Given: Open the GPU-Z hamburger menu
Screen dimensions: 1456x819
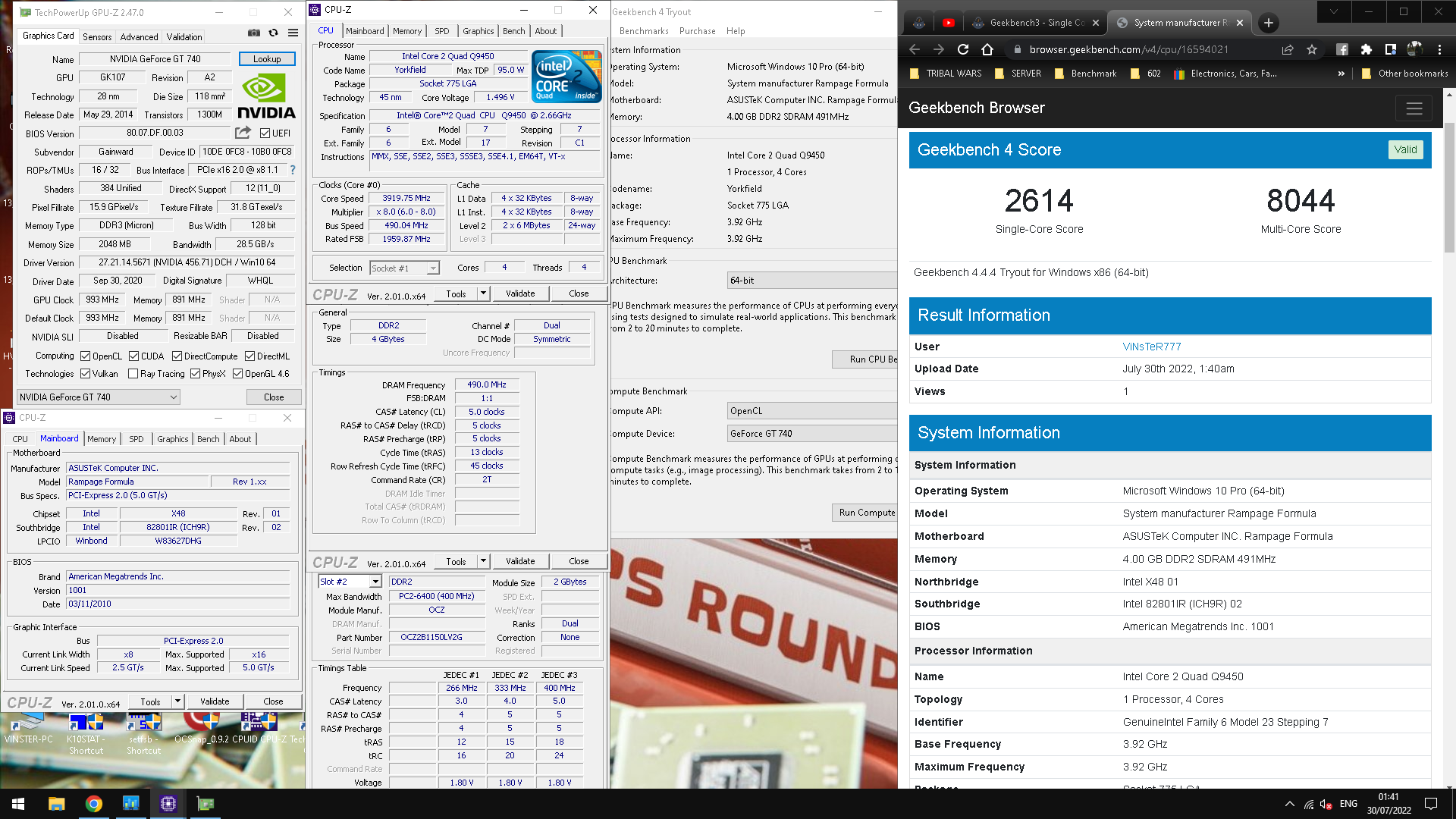Looking at the screenshot, I should [293, 33].
